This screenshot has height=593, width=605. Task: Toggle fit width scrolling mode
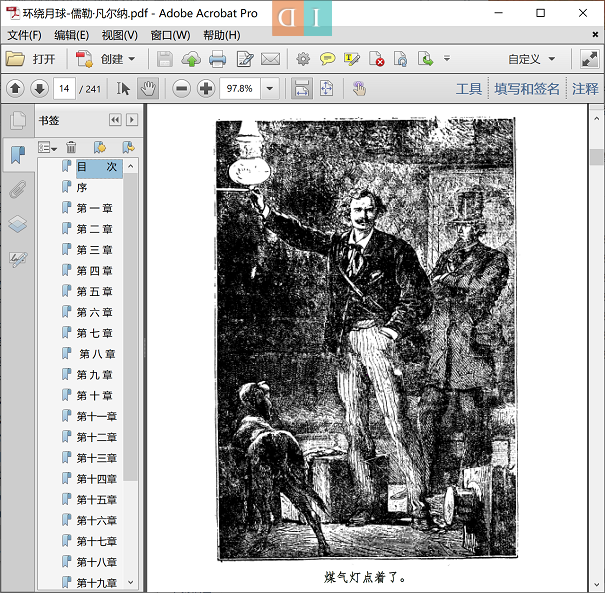point(302,89)
